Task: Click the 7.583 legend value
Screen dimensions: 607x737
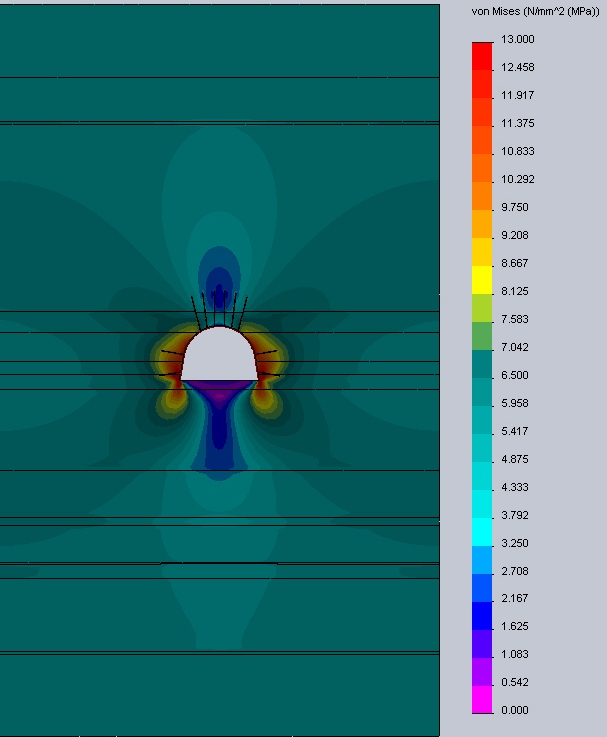Action: click(x=515, y=319)
